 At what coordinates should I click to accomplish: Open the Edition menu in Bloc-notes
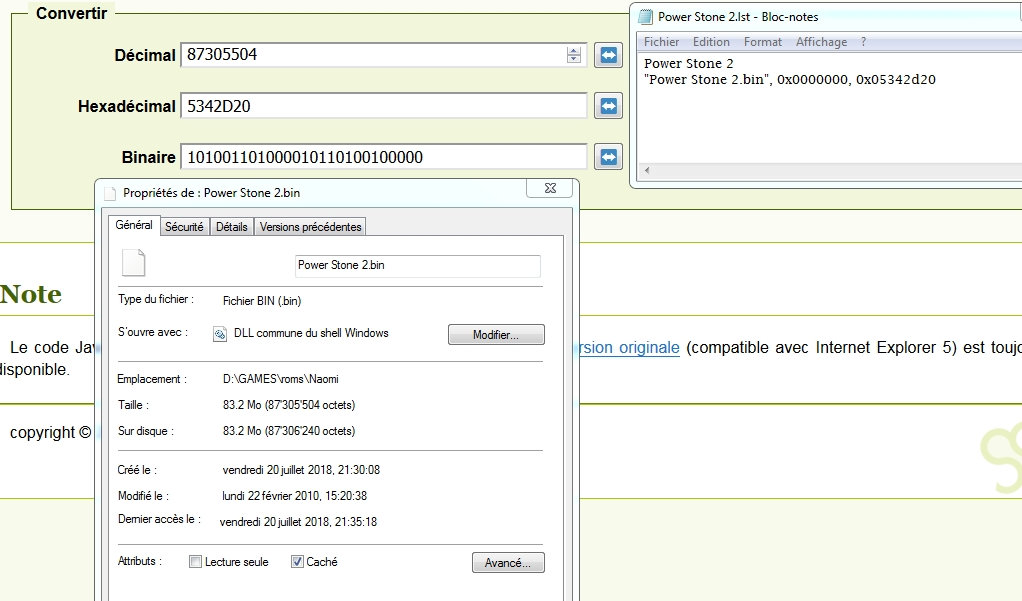pos(711,42)
